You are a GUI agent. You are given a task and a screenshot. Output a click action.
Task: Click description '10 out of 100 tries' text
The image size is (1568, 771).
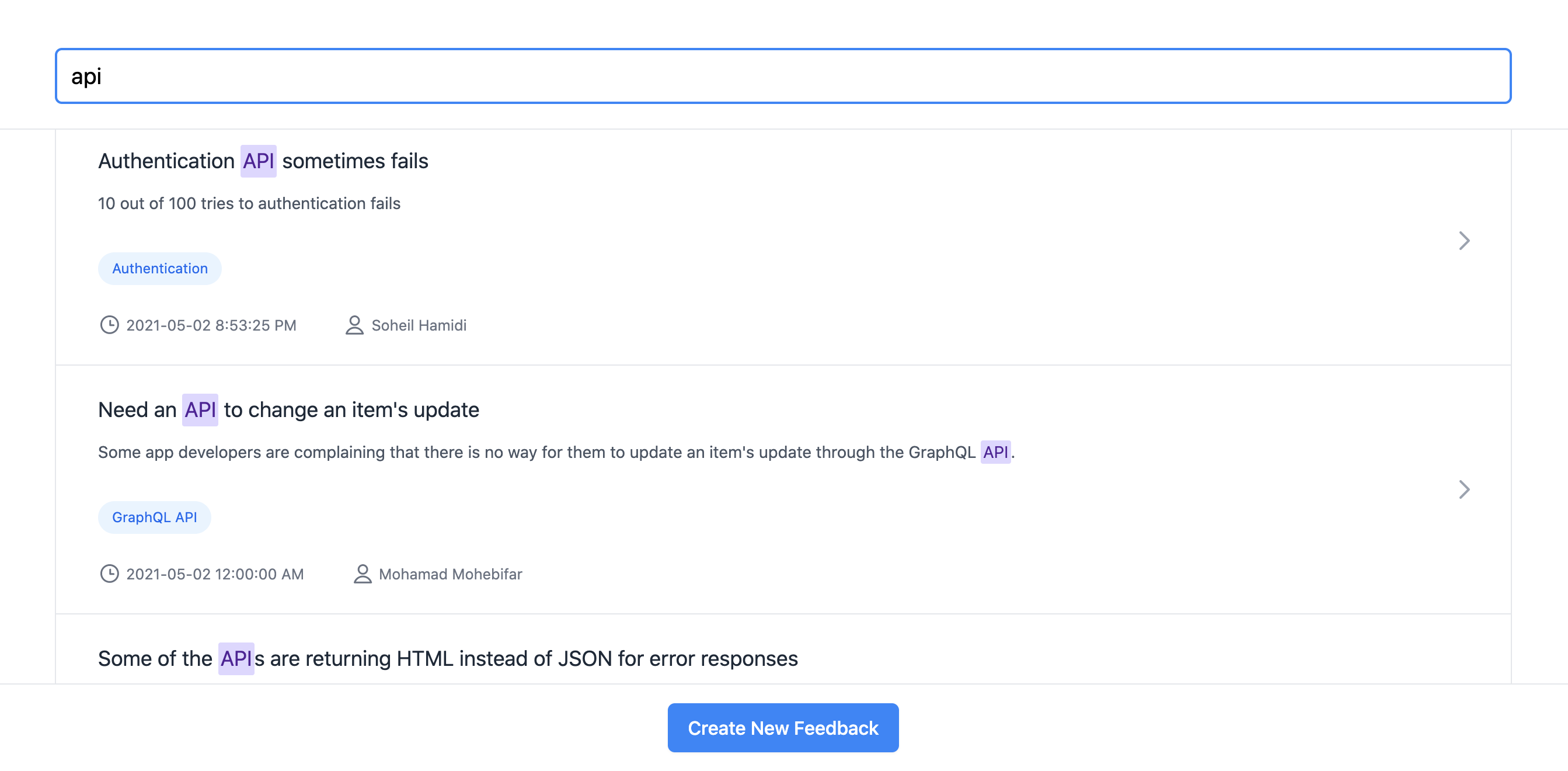(x=249, y=203)
